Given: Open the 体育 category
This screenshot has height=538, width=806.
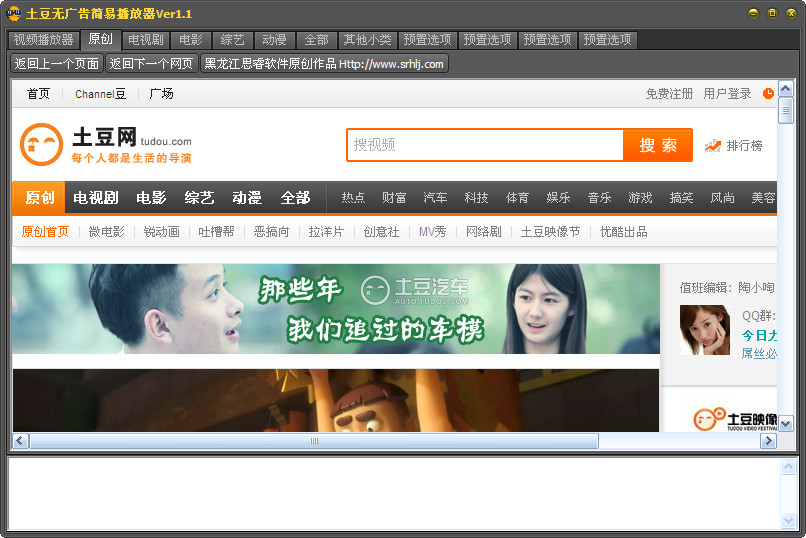Looking at the screenshot, I should pyautogui.click(x=517, y=198).
